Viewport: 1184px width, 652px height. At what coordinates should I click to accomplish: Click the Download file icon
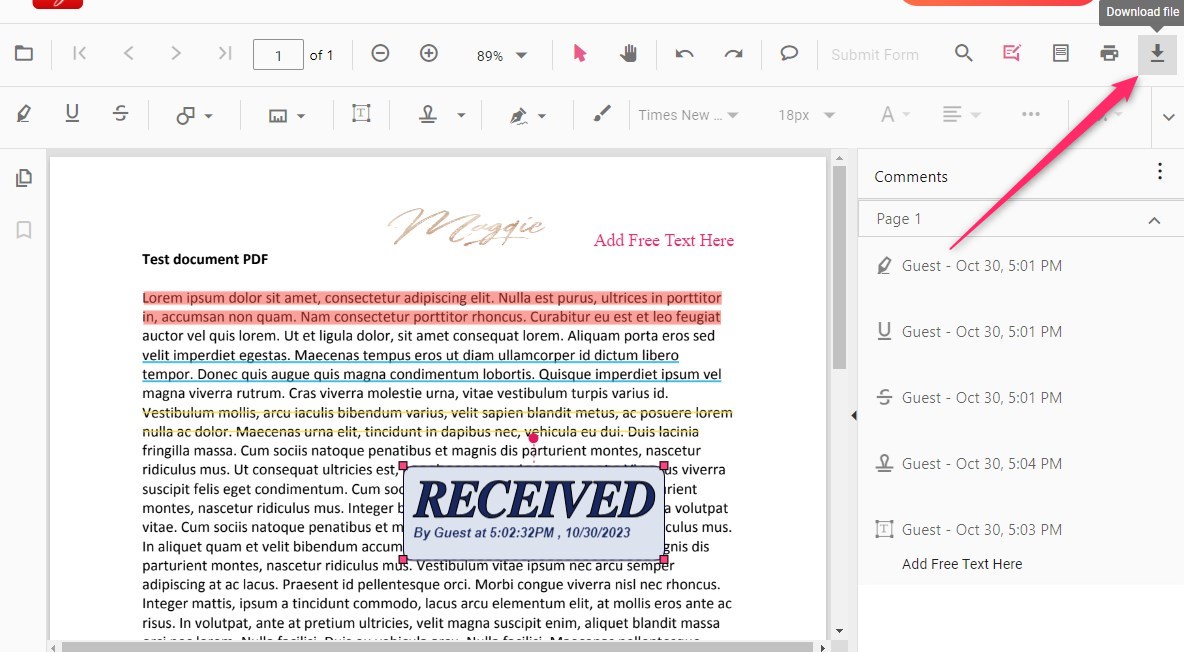click(1157, 54)
